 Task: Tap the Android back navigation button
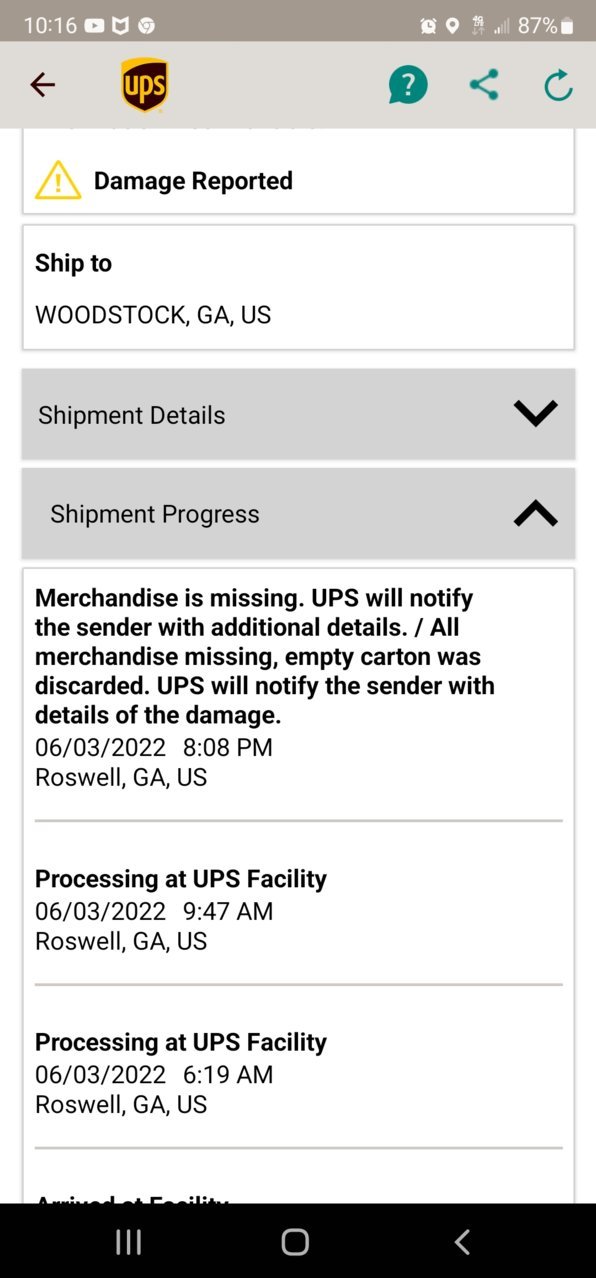[462, 1242]
